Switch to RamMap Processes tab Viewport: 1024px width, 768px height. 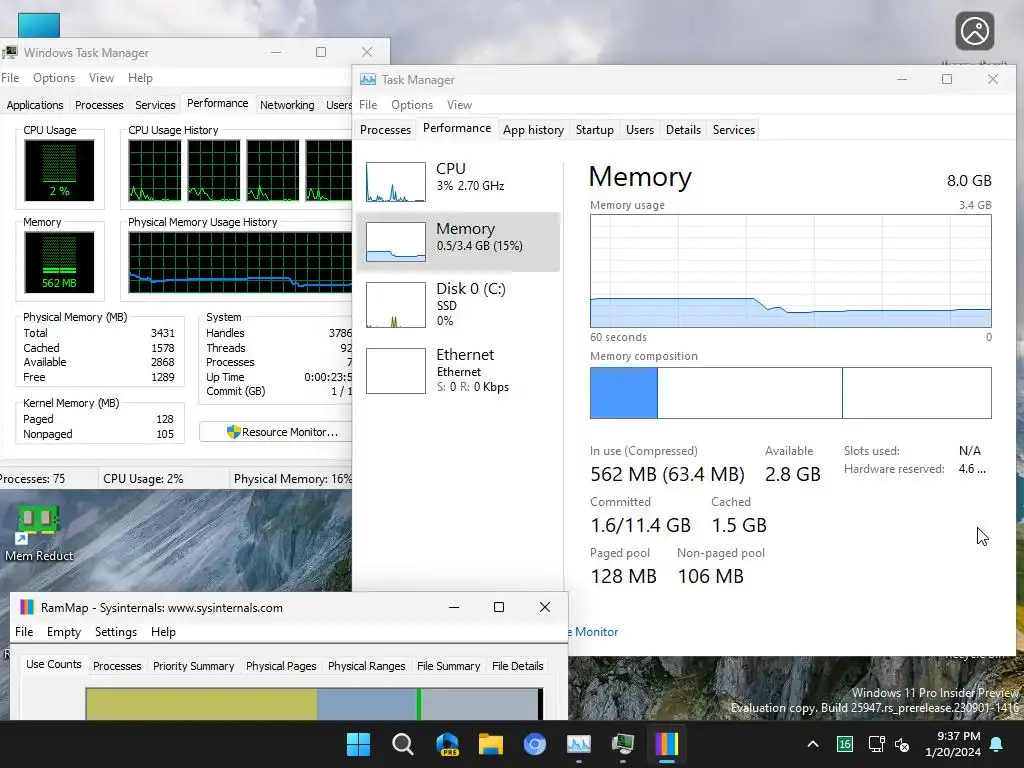117,665
